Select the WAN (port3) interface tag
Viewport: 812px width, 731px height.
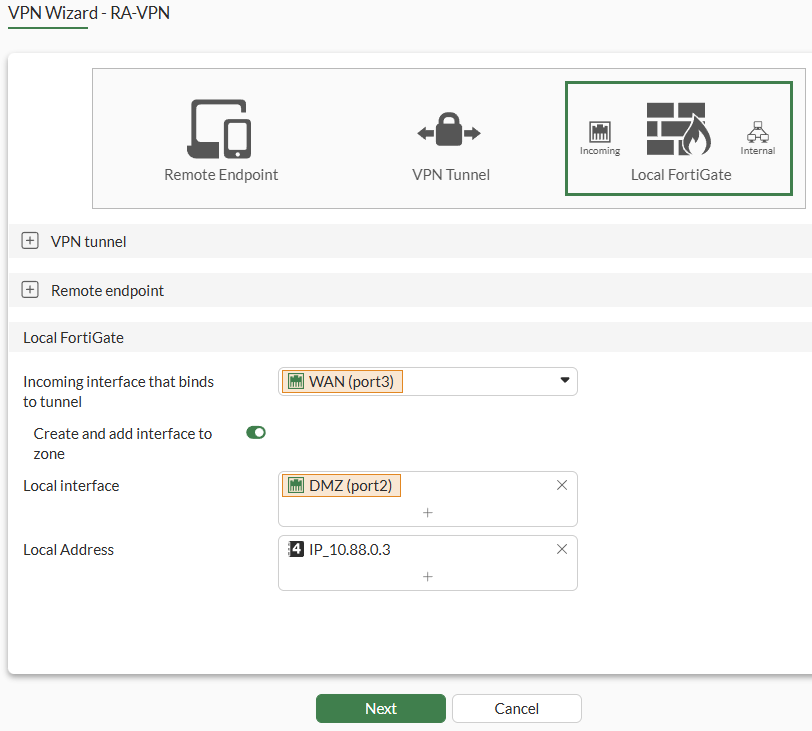340,381
